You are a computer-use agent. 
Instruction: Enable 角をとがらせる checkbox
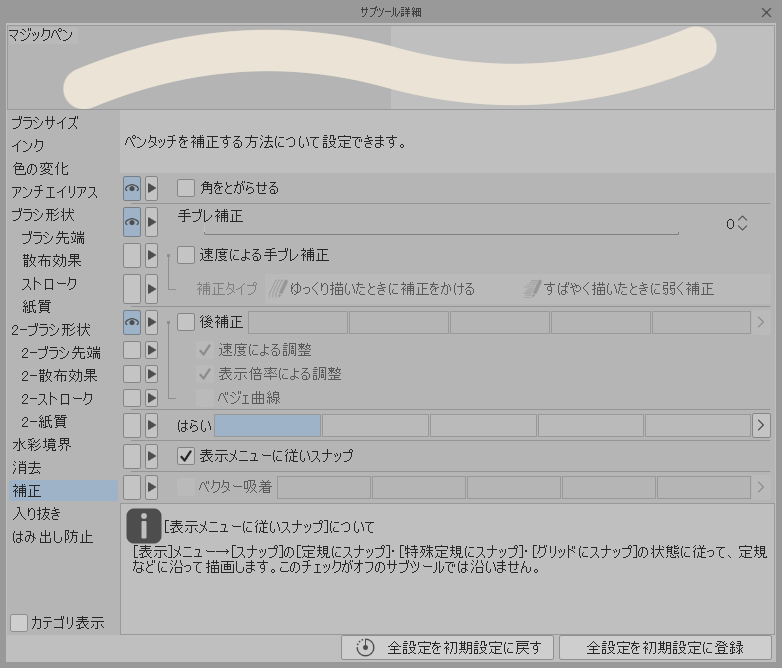pos(186,188)
